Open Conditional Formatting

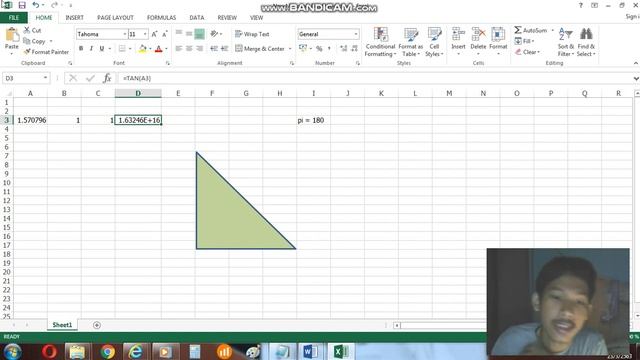(380, 42)
